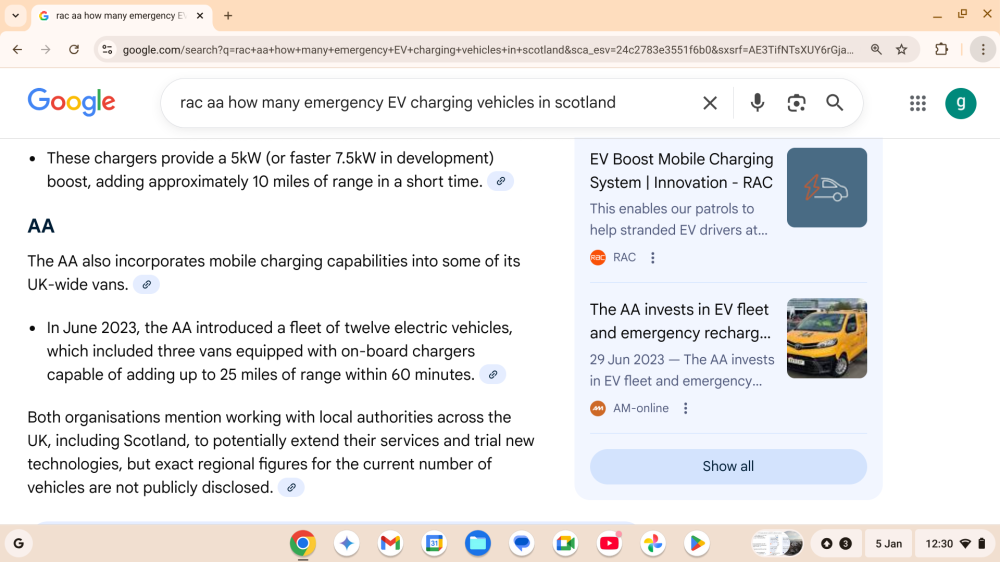Image resolution: width=1000 pixels, height=562 pixels.
Task: Open Google Calendar from the shelf
Action: [x=434, y=544]
